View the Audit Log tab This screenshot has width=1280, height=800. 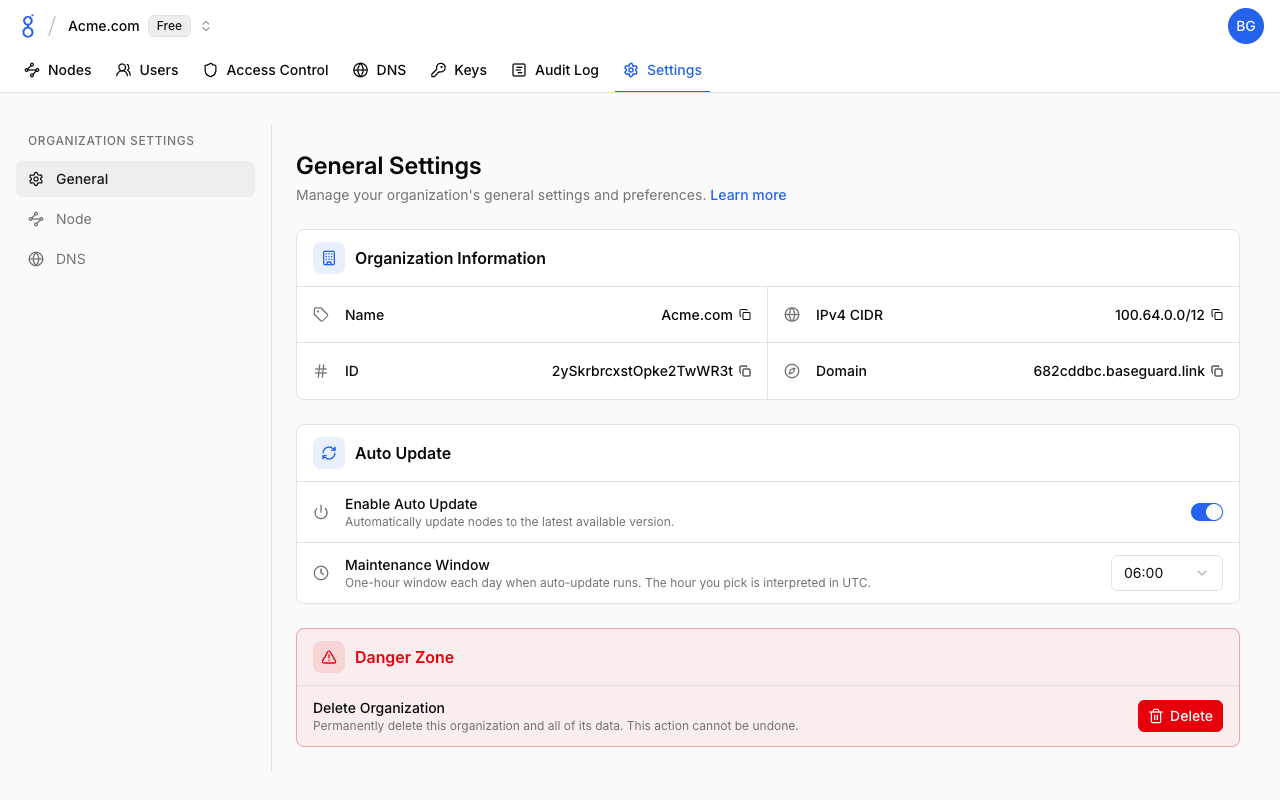click(555, 70)
